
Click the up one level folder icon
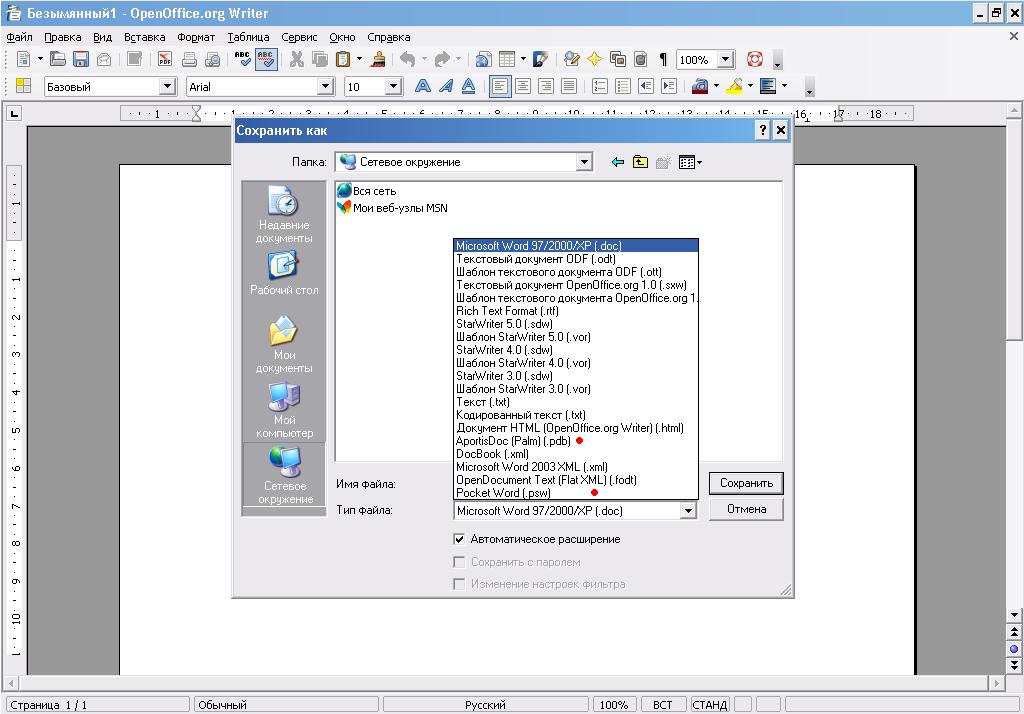[x=640, y=162]
